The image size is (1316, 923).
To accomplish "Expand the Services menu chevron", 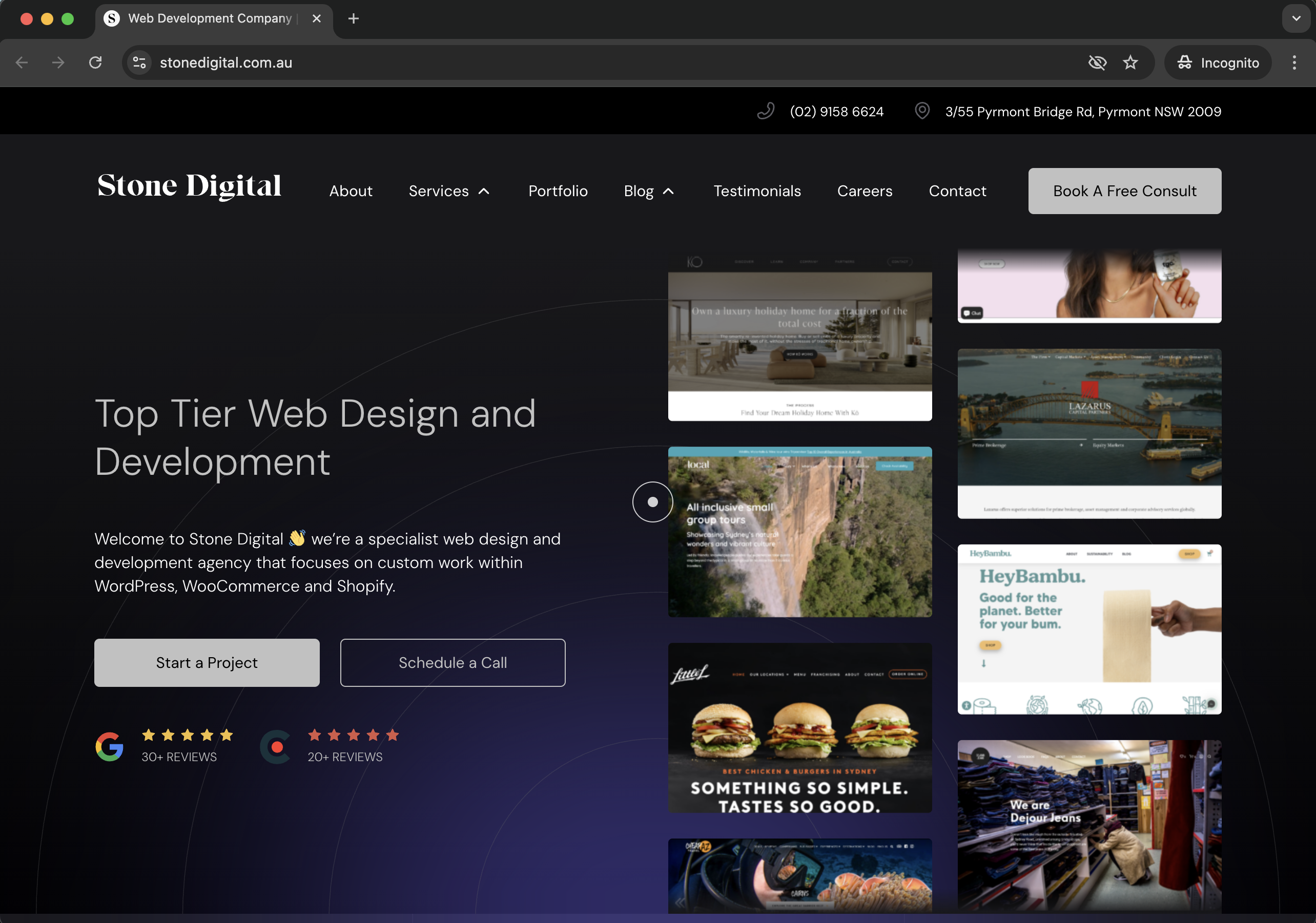I will 484,192.
